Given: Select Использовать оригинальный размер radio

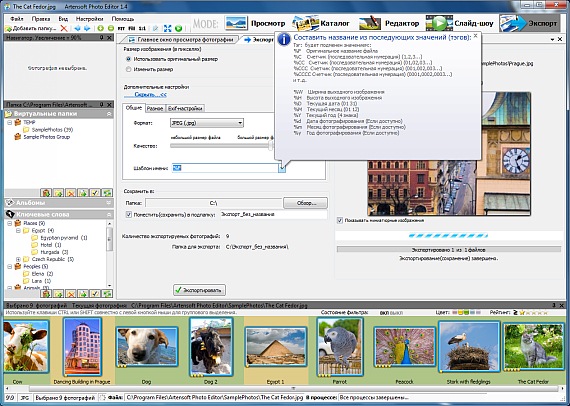Looking at the screenshot, I should point(128,59).
